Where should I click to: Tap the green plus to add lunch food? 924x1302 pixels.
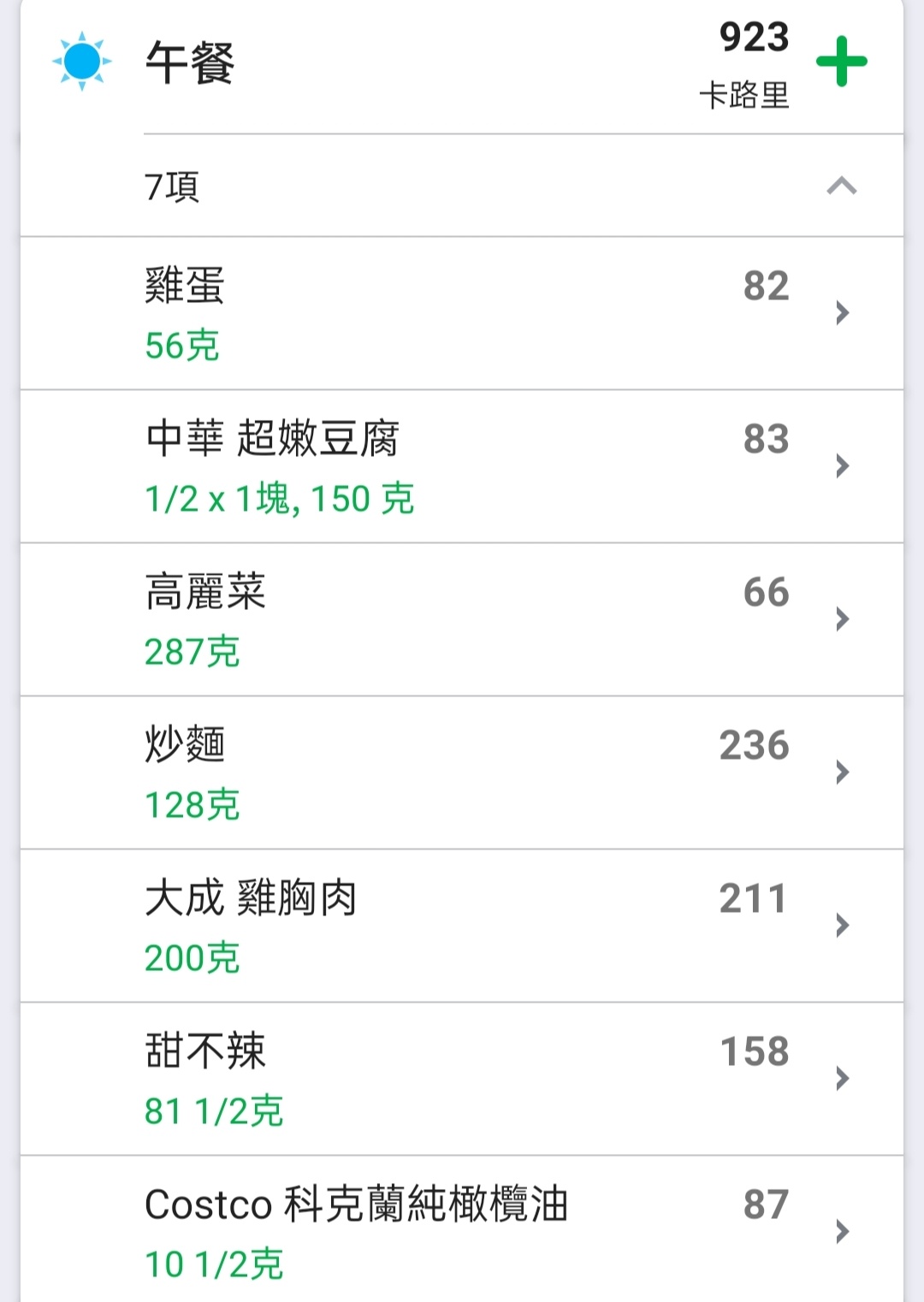(x=842, y=62)
